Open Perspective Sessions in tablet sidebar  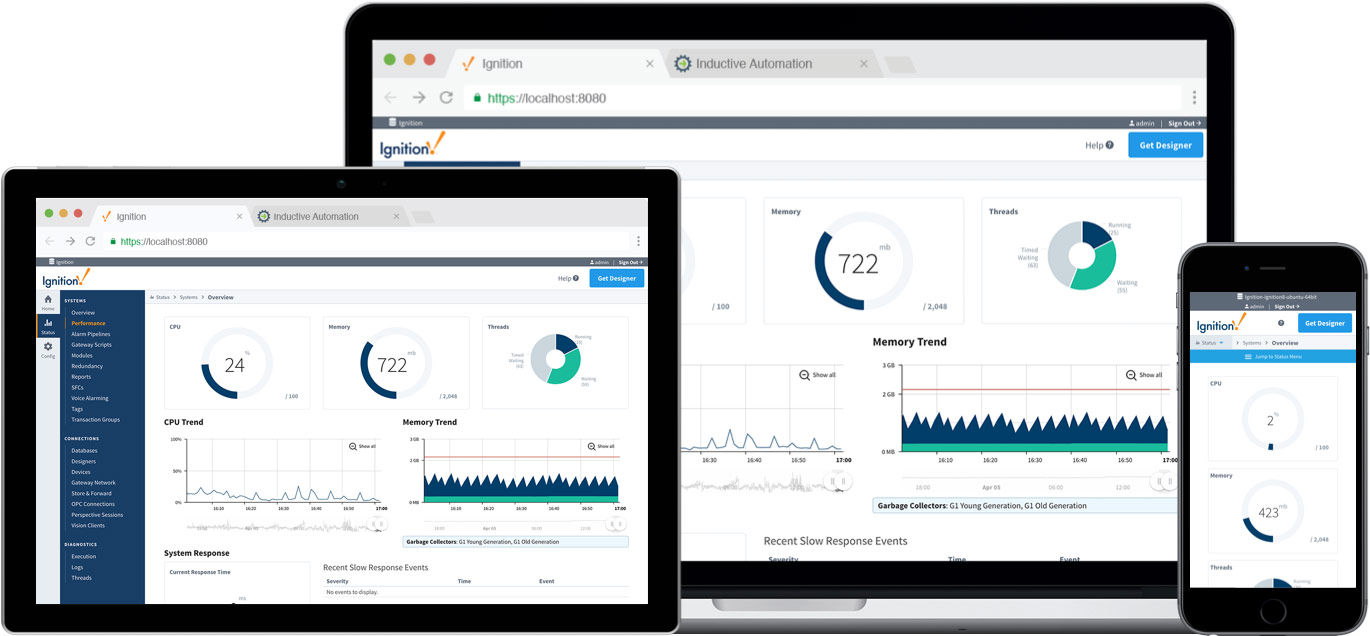(97, 515)
